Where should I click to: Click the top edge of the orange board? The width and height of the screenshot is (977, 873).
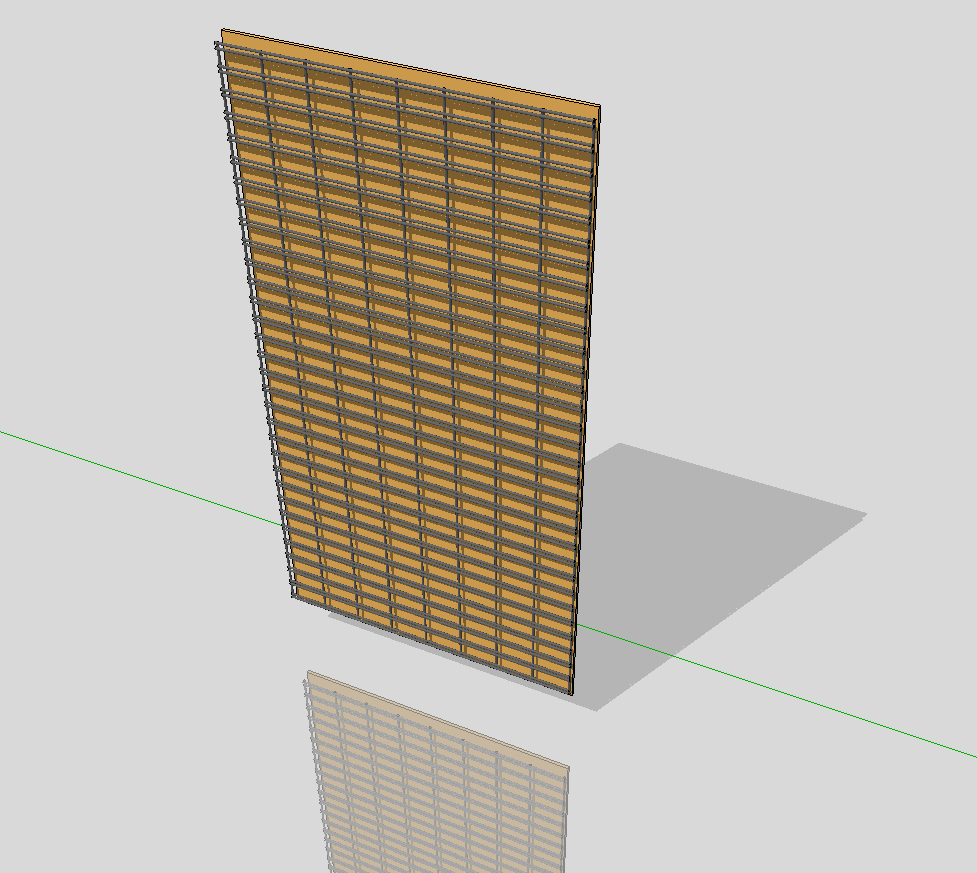pyautogui.click(x=410, y=69)
